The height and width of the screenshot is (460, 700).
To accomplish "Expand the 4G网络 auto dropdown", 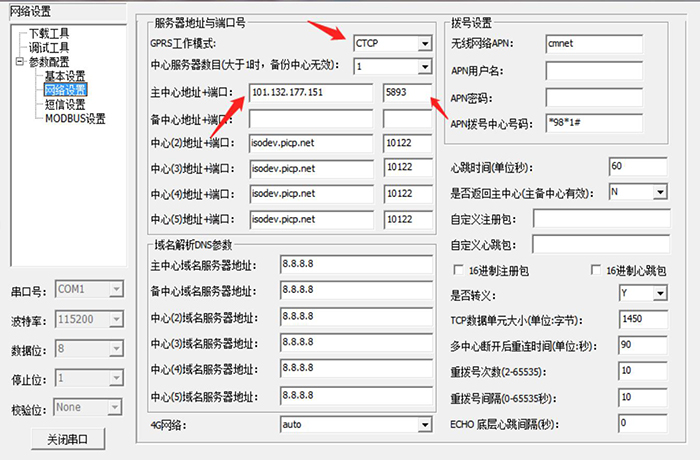I will pos(423,425).
